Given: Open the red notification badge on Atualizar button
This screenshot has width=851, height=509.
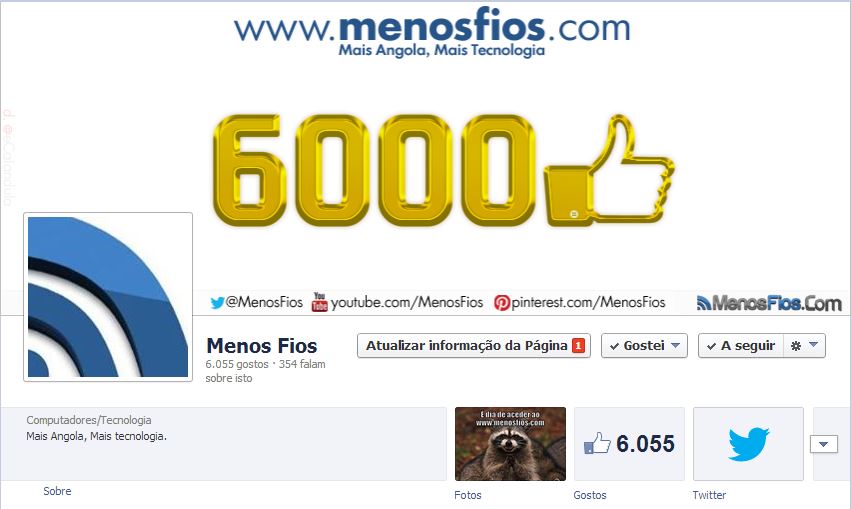Looking at the screenshot, I should pos(579,346).
